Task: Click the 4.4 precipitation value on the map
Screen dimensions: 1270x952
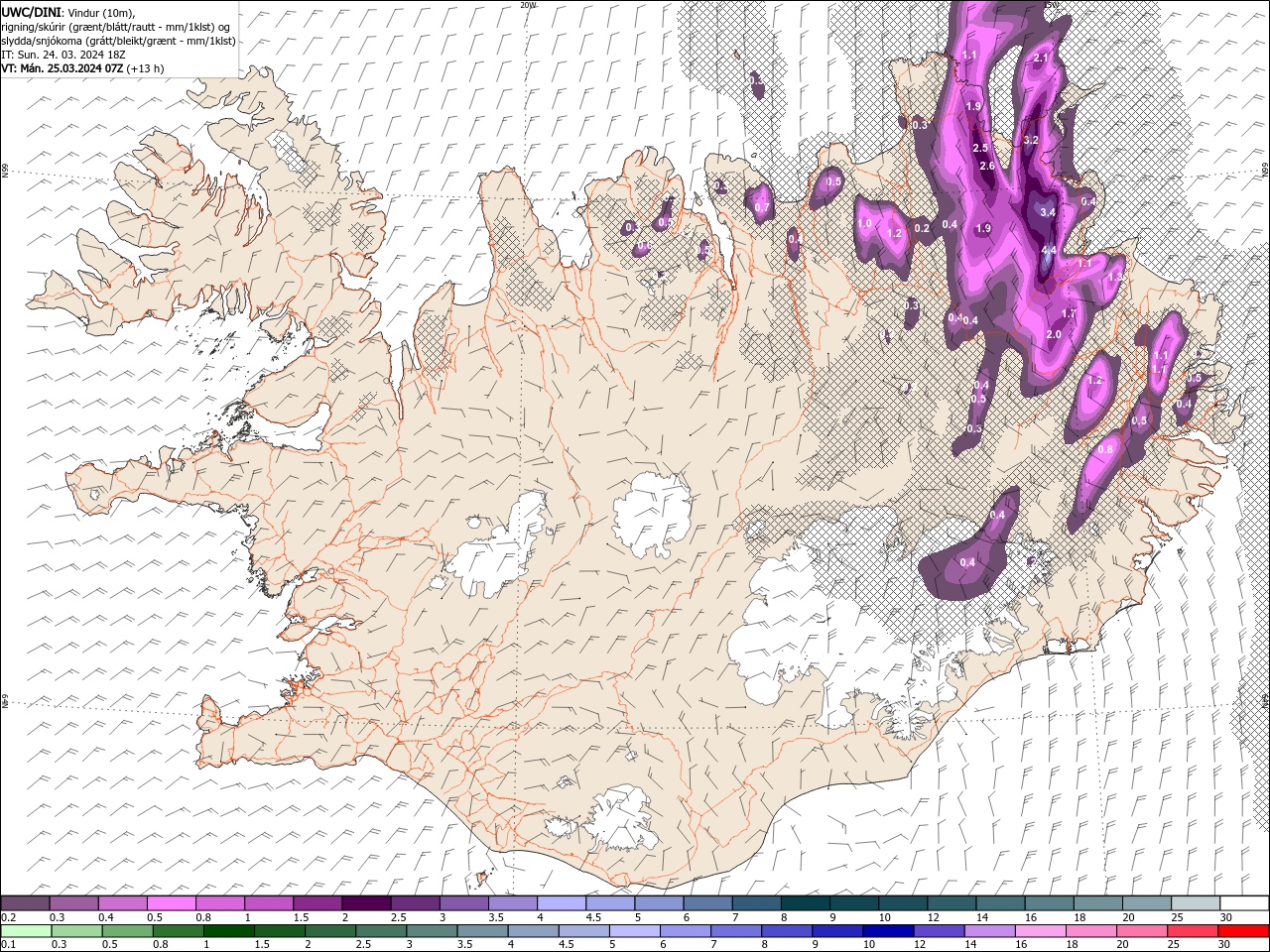Action: pyautogui.click(x=1048, y=250)
